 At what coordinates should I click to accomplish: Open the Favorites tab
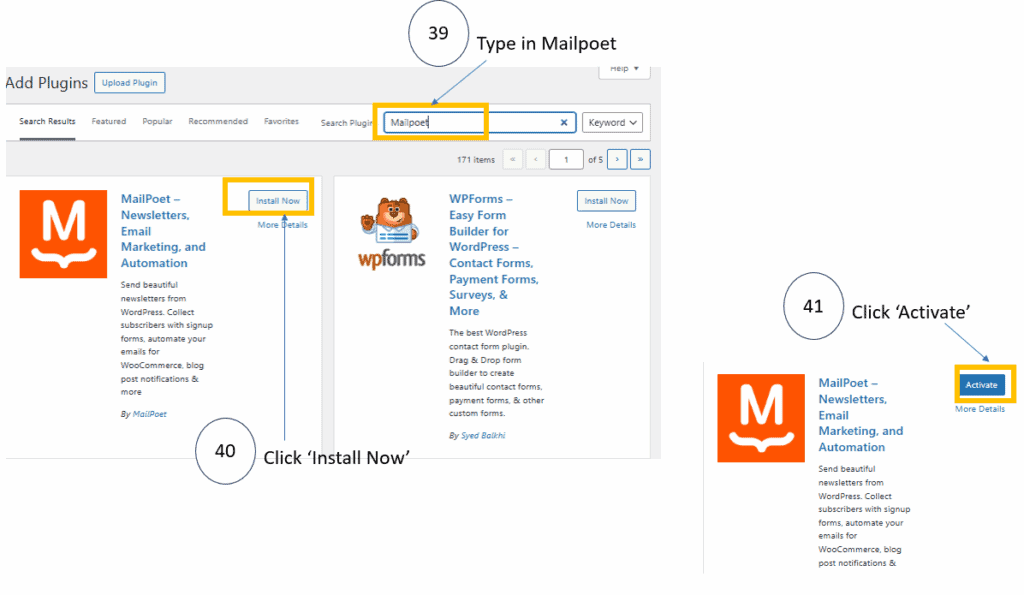[x=281, y=122]
